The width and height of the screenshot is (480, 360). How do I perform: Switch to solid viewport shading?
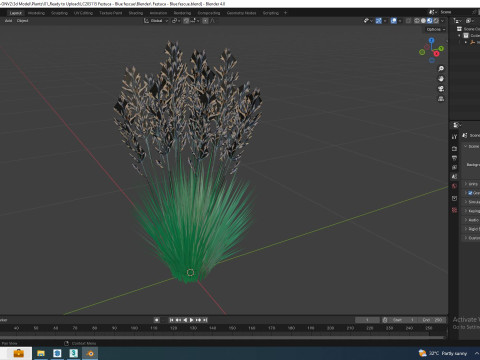click(423, 21)
